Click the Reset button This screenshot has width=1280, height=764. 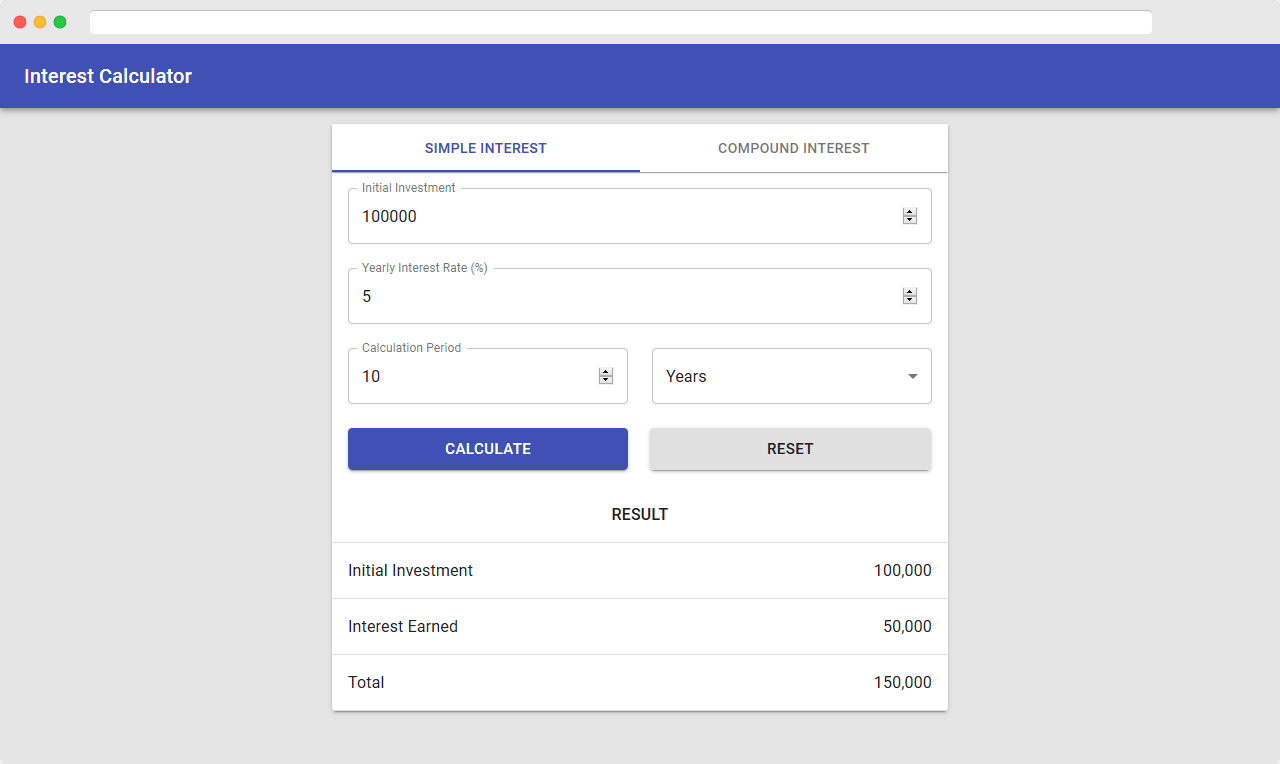pos(790,449)
